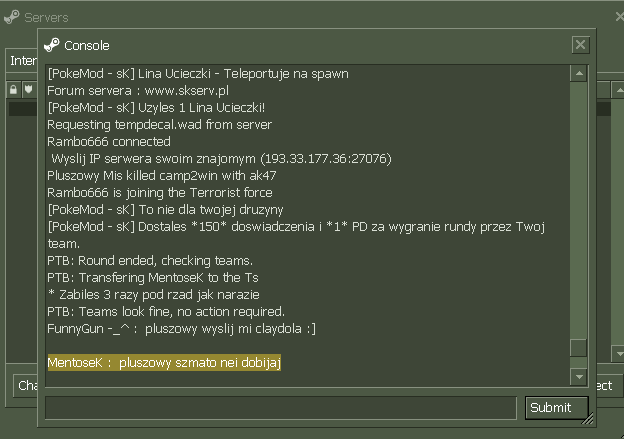Focus the console command input field
Screen dimensions: 624x439
281,408
